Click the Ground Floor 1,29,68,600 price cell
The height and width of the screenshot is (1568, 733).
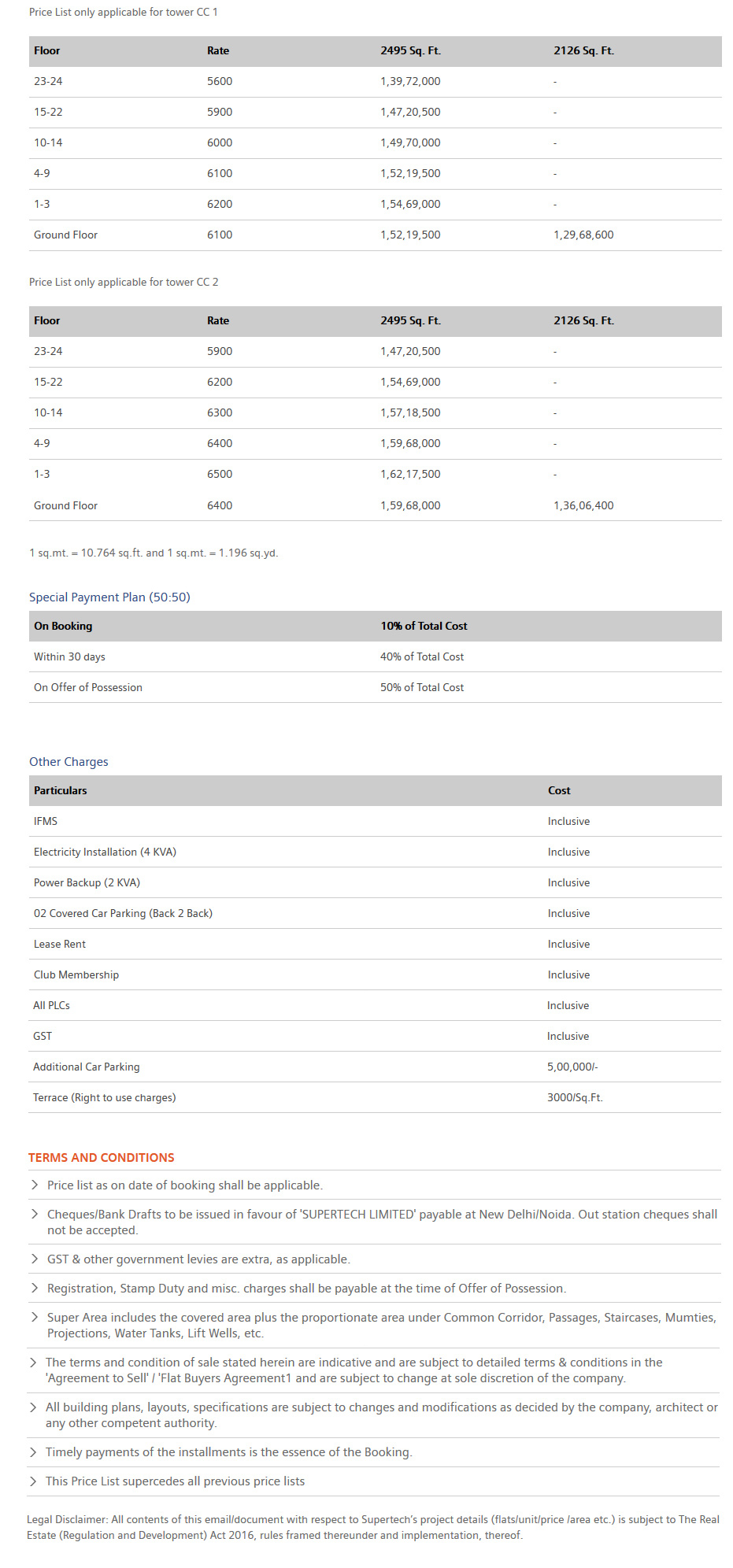click(583, 235)
